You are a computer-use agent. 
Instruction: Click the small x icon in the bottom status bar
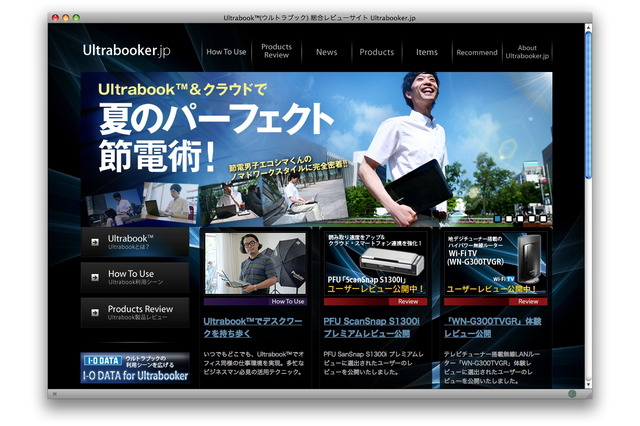(x=54, y=394)
